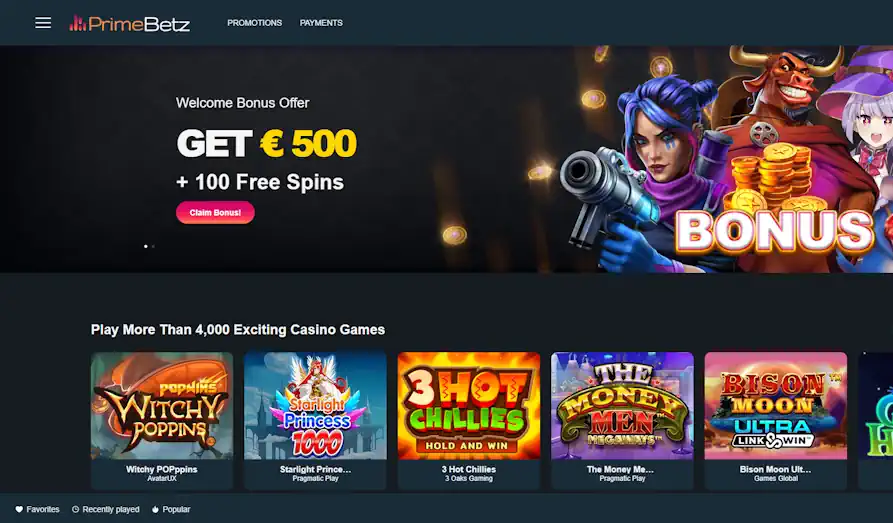The image size is (893, 523).
Task: Open the Promotions menu item
Action: 255,23
